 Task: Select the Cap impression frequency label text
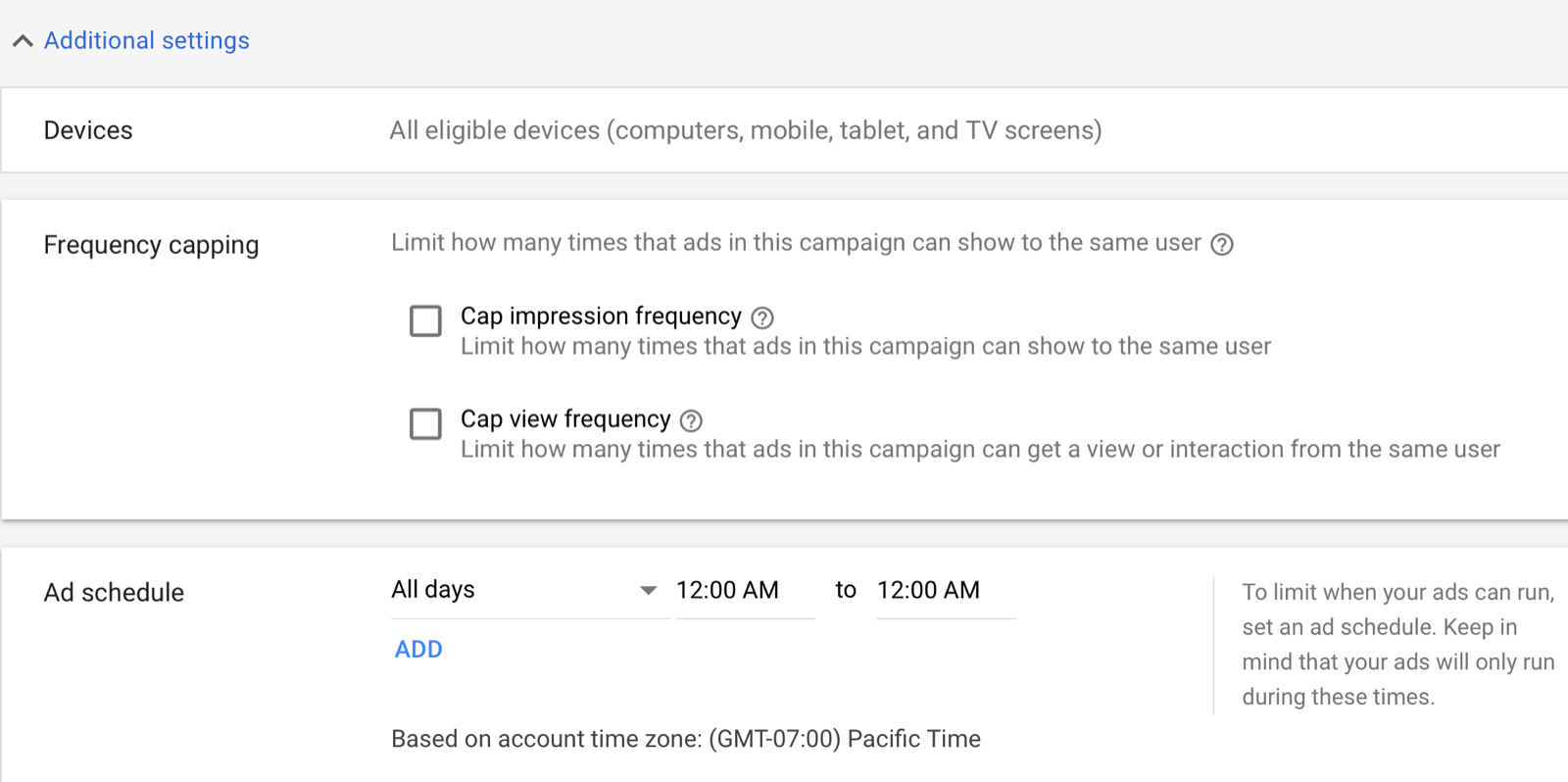601,317
